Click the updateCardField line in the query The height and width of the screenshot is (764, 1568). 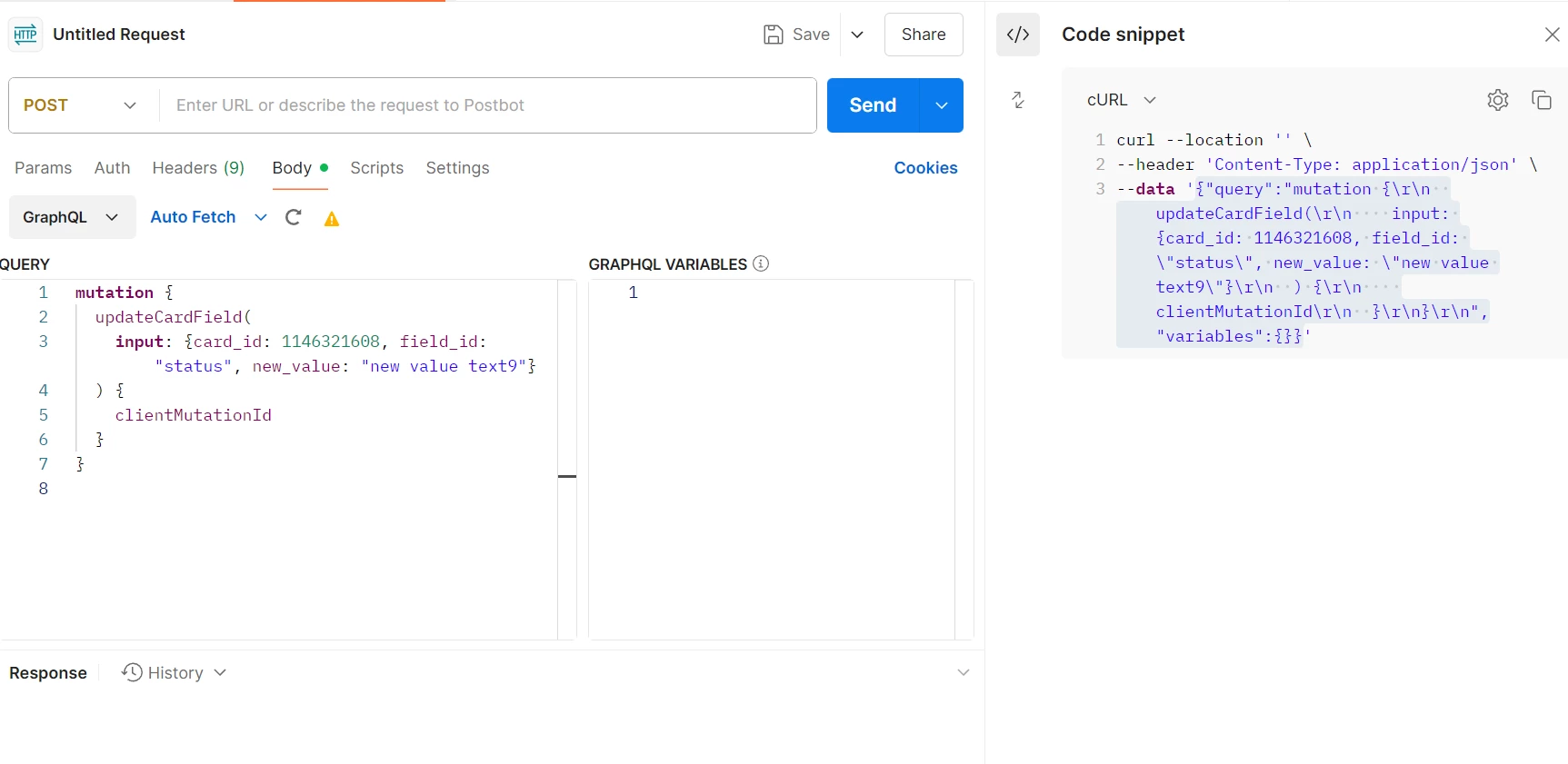coord(173,317)
